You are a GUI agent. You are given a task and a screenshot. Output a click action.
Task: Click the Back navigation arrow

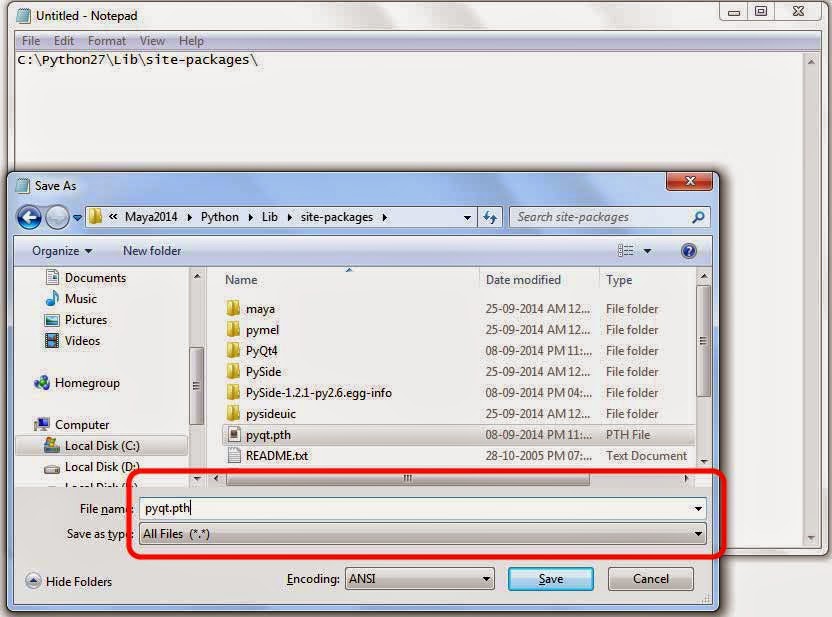30,216
